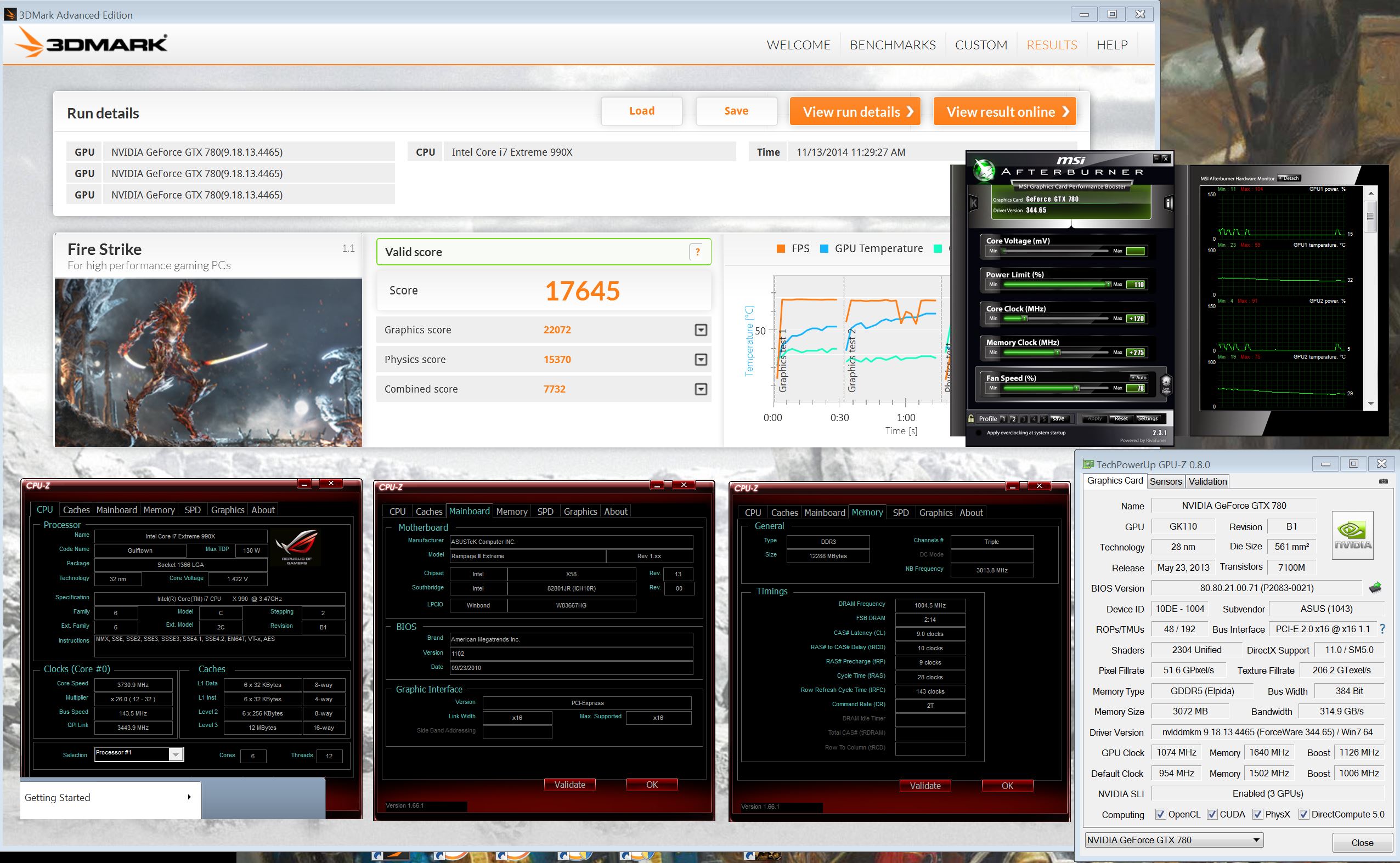Screen dimensions: 1400x863
Task: Click the Core Clock slider in Afterburner
Action: point(1056,319)
